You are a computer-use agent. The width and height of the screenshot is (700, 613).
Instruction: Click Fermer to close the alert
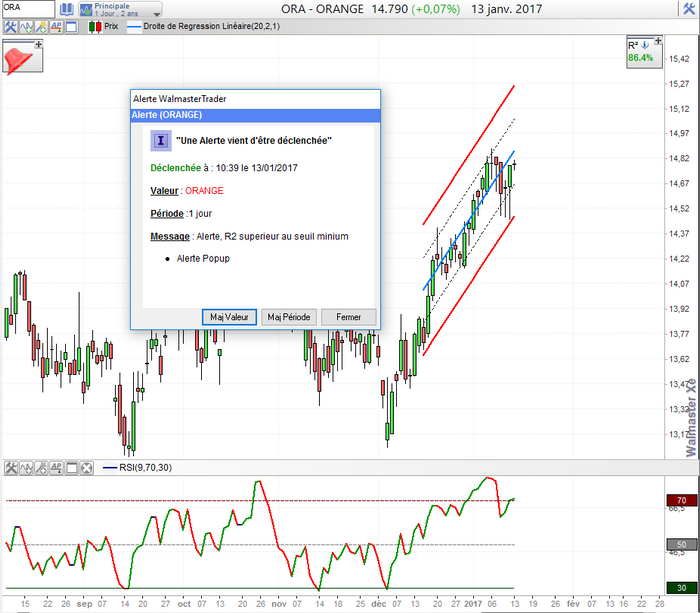click(x=349, y=317)
